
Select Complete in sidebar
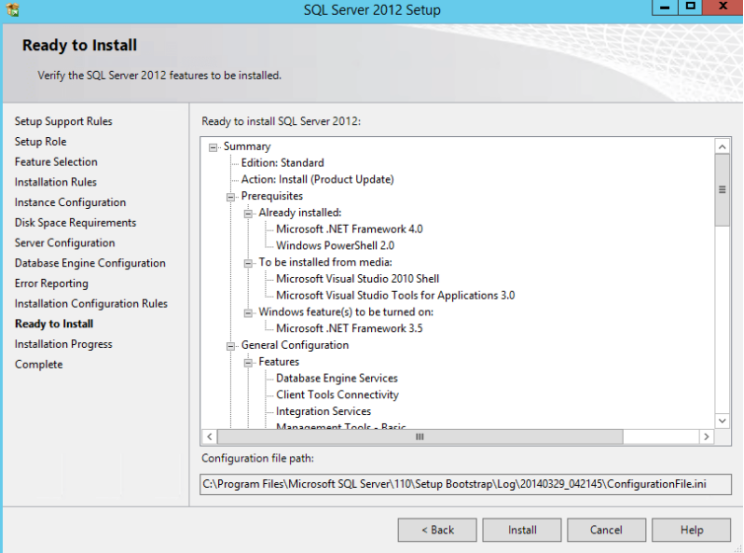pyautogui.click(x=38, y=365)
